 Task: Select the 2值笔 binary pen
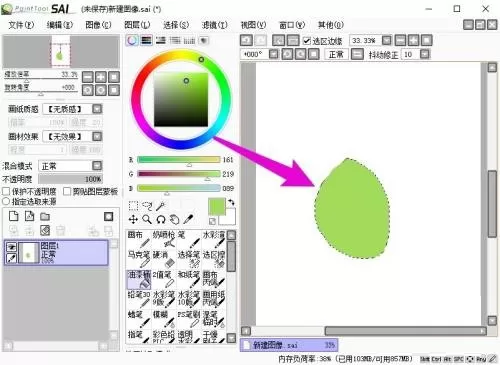point(164,279)
